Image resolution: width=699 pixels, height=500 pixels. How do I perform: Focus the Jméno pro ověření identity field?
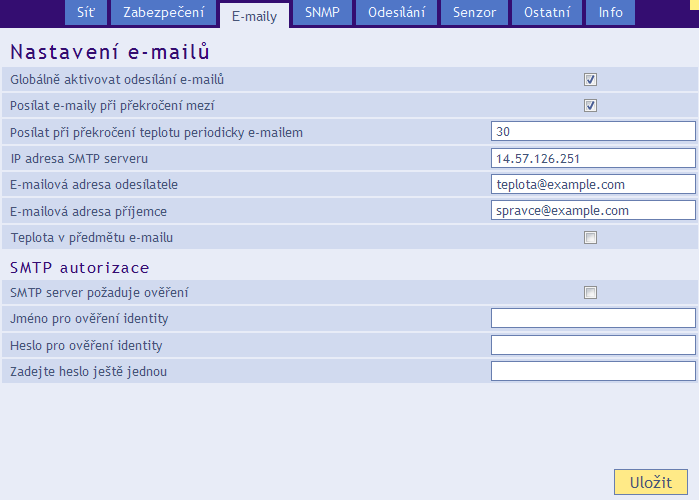point(593,318)
